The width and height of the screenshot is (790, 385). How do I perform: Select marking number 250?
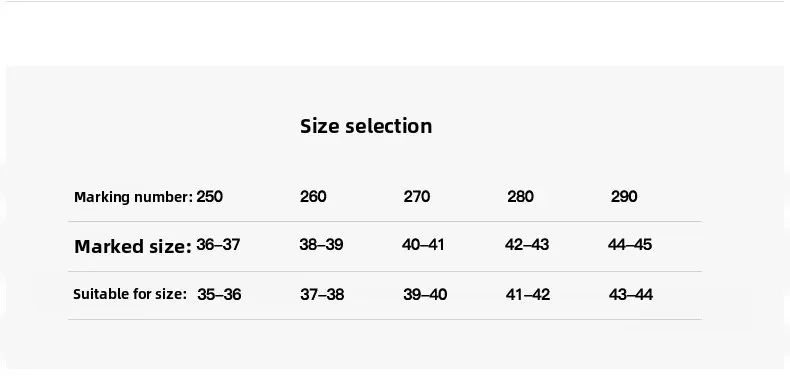pos(210,196)
